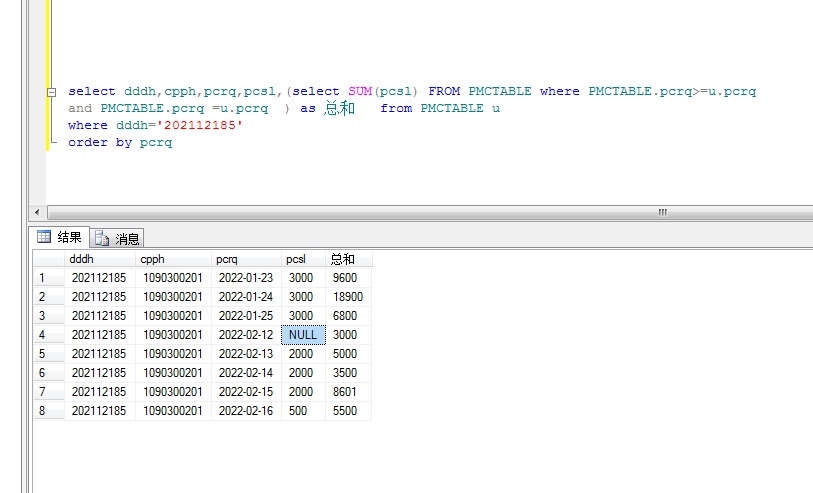Select the dddh column header
The height and width of the screenshot is (493, 813).
(x=100, y=259)
